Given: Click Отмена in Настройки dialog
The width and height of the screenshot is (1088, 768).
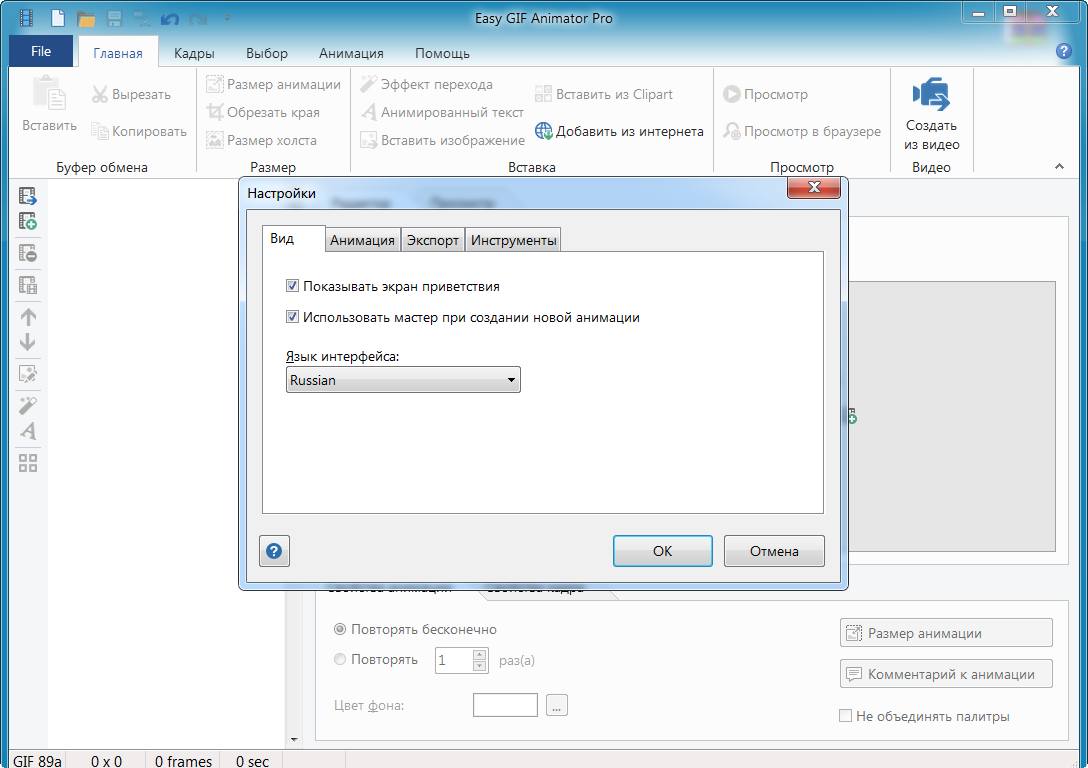Looking at the screenshot, I should point(774,551).
